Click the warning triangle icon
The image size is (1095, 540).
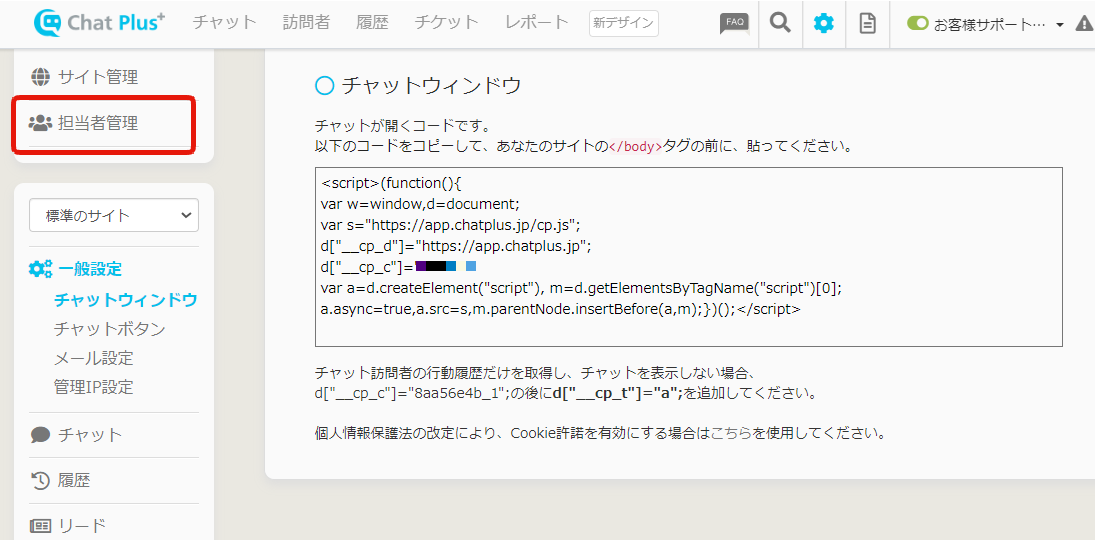click(x=1083, y=24)
